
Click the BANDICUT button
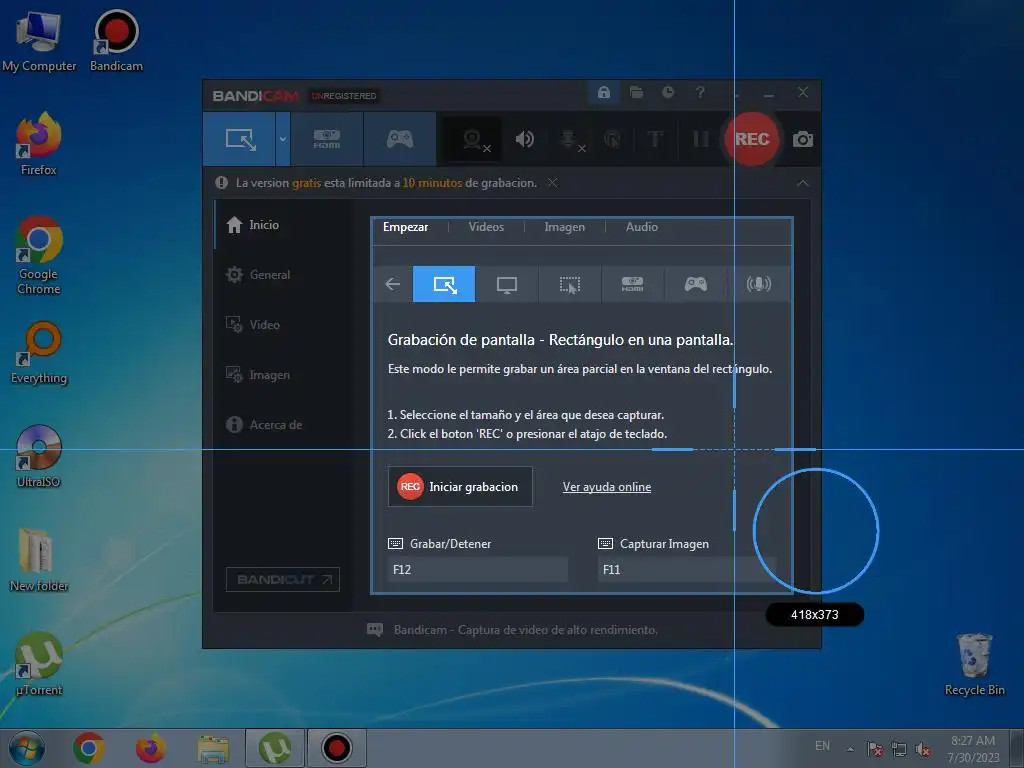[x=283, y=579]
